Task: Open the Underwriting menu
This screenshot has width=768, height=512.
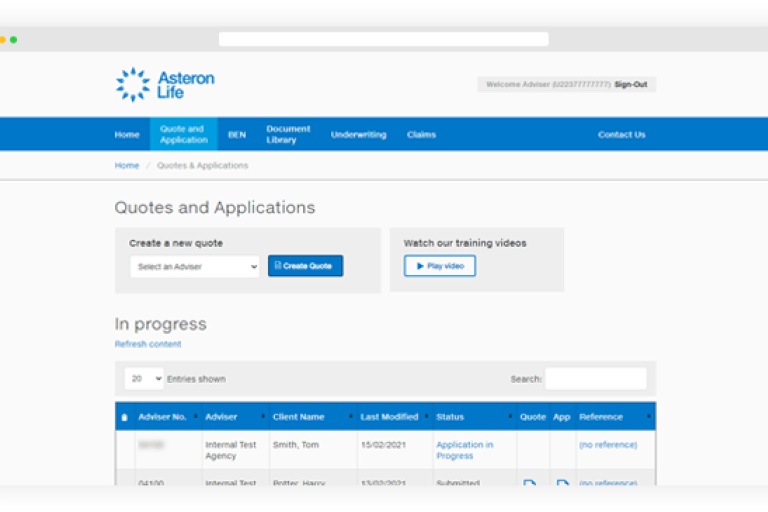Action: coord(358,135)
